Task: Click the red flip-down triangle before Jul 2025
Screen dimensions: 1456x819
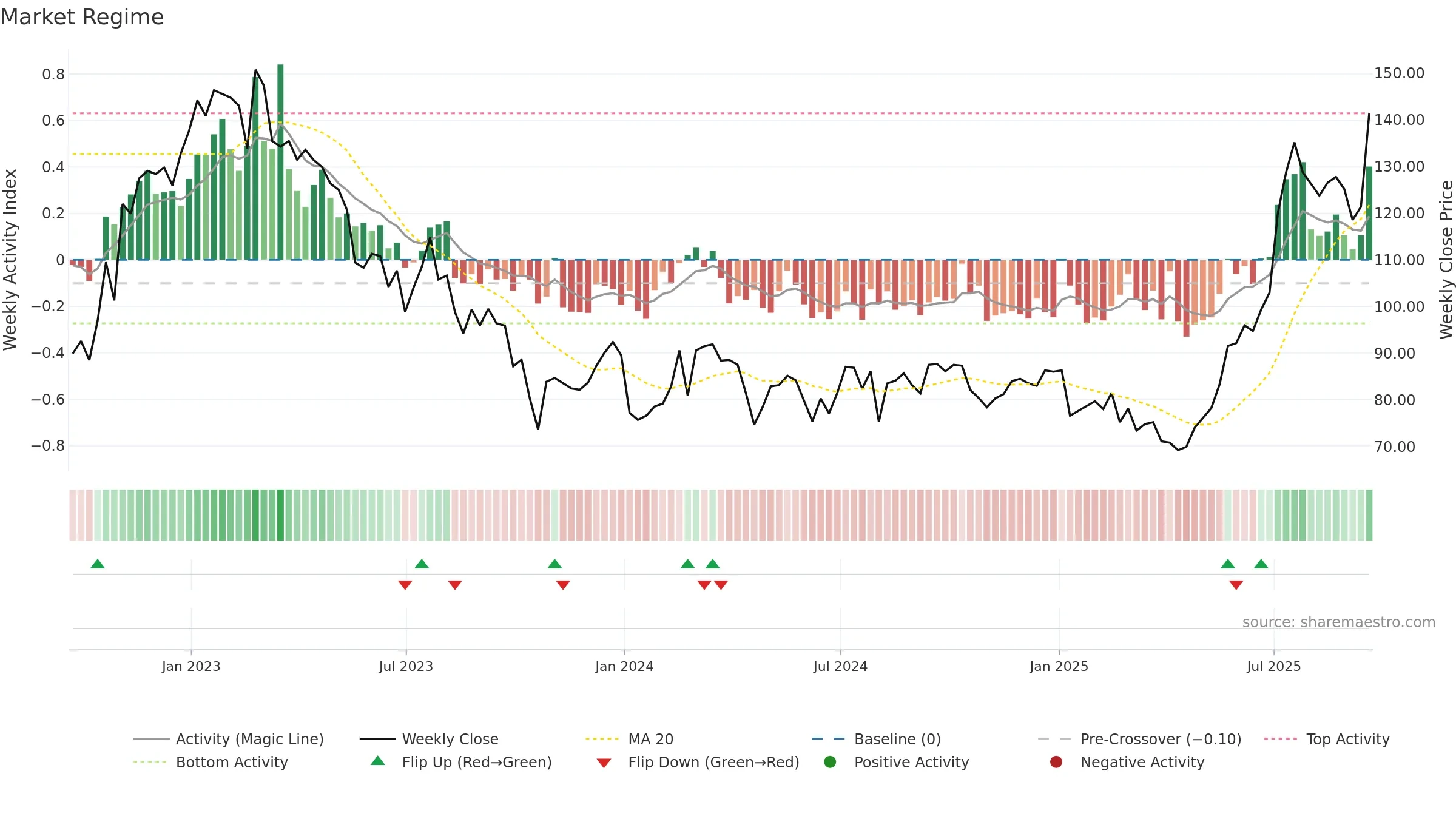Action: [x=1236, y=585]
